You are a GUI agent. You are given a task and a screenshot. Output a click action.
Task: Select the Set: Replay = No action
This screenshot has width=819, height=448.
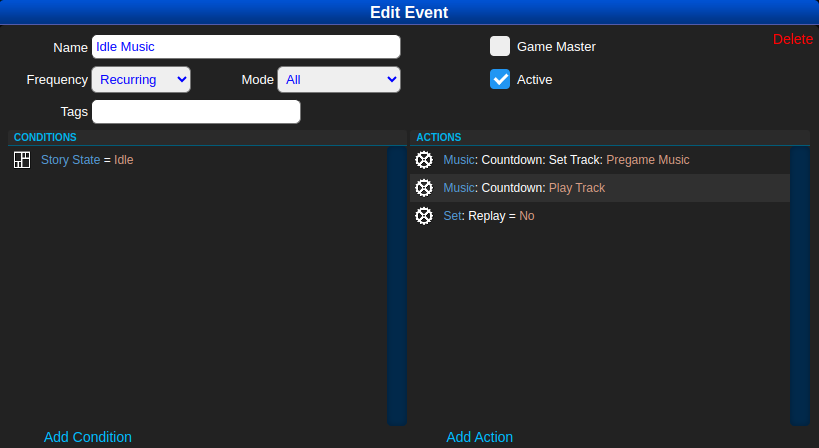tap(489, 216)
